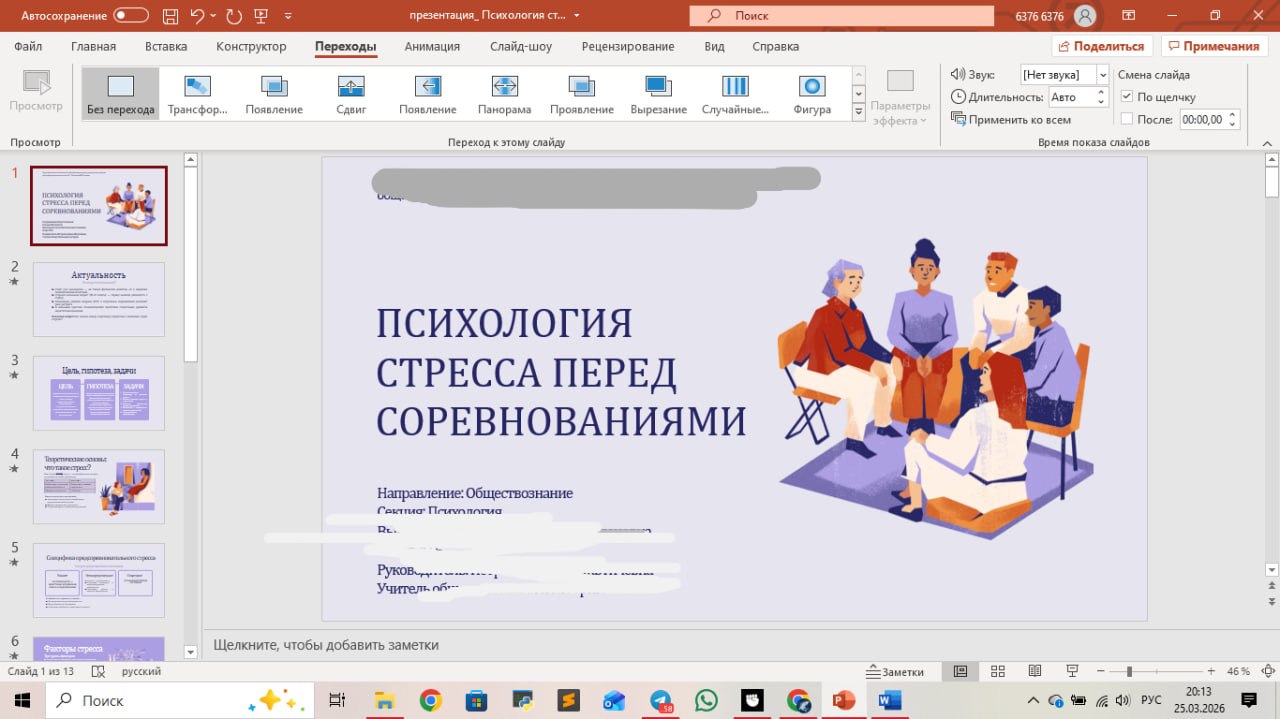Click the русский language indicator
1280x719 pixels.
point(141,672)
